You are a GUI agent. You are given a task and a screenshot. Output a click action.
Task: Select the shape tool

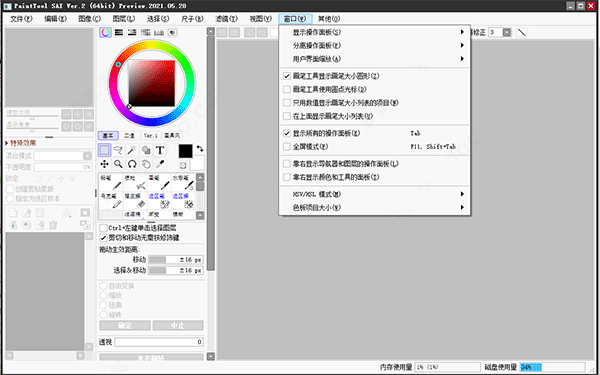[146, 150]
